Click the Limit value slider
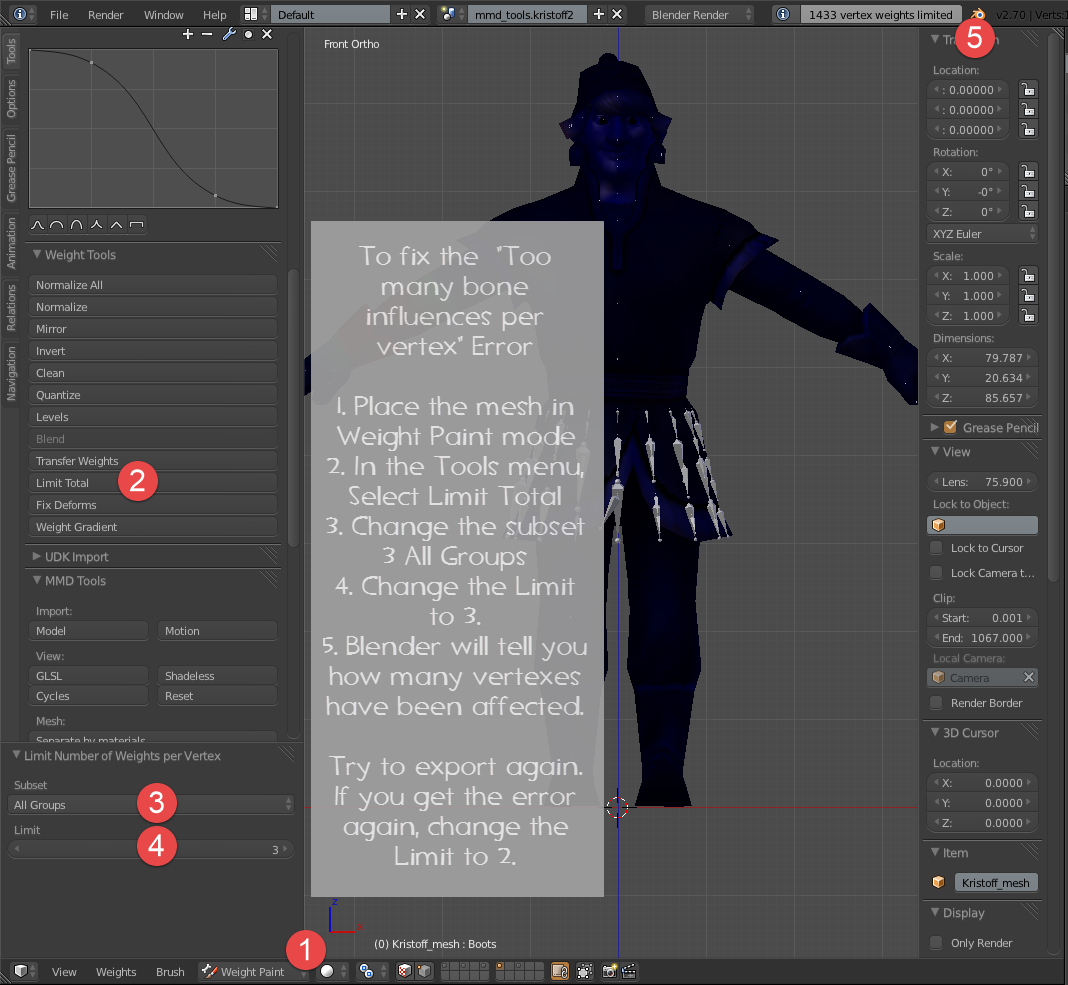The width and height of the screenshot is (1068, 985). tap(151, 849)
